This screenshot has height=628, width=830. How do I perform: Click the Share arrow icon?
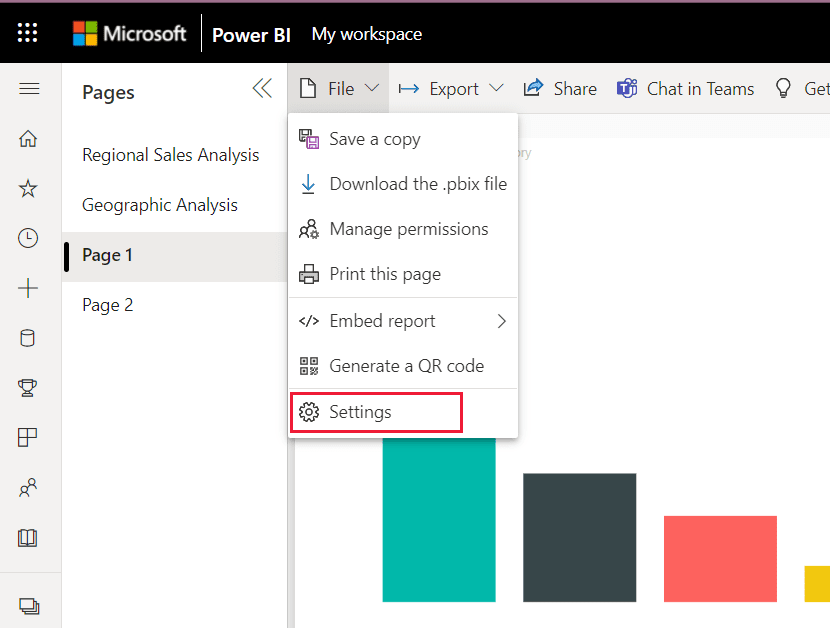534,88
